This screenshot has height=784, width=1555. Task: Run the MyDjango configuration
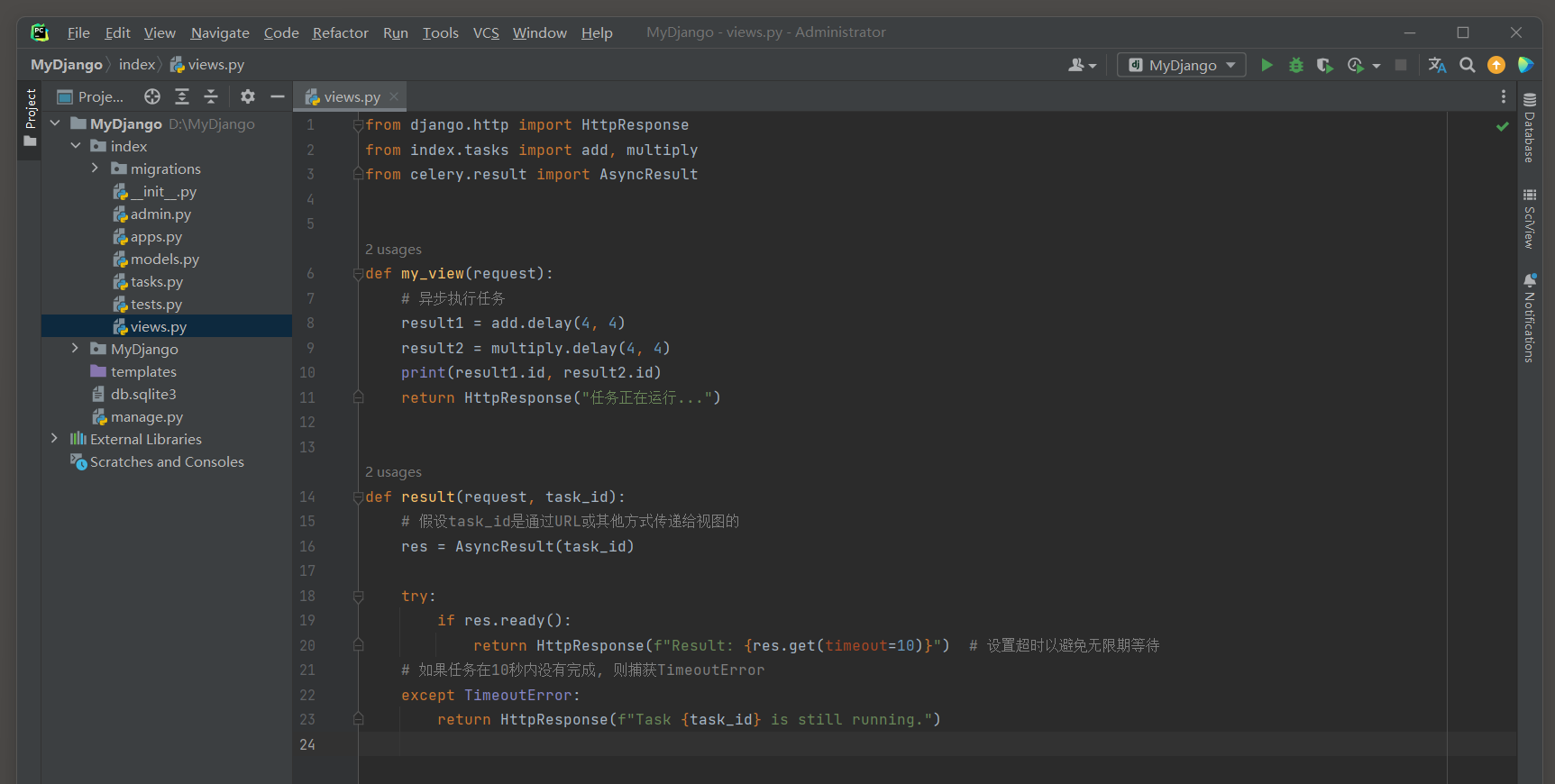tap(1267, 65)
